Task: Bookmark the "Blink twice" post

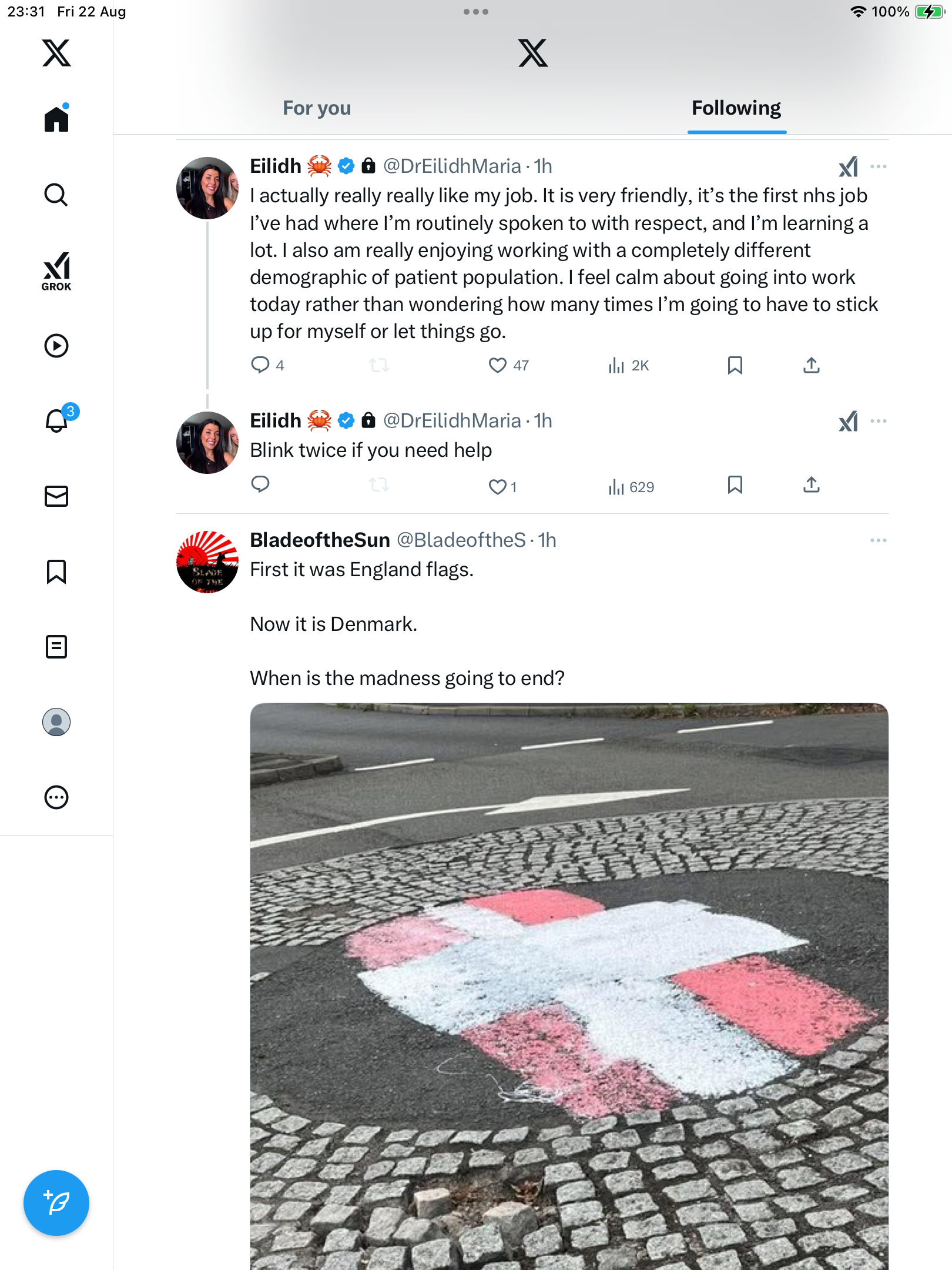Action: point(735,485)
